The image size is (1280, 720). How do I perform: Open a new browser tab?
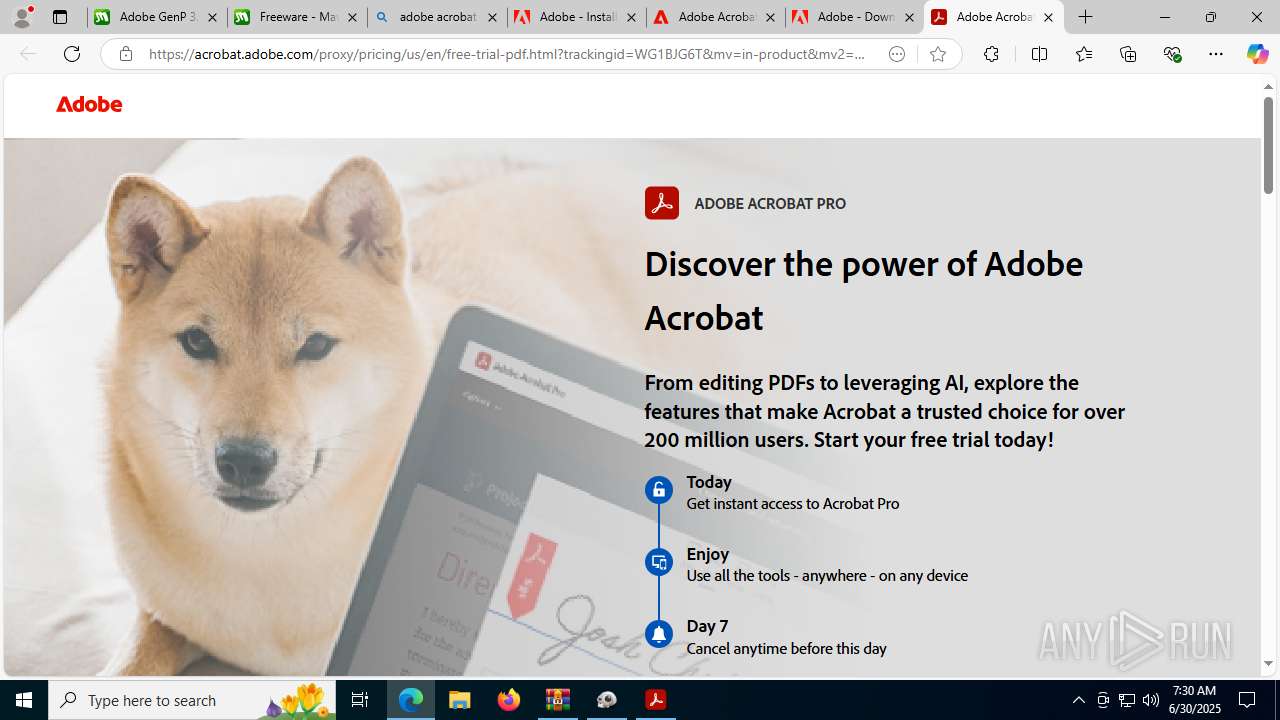pyautogui.click(x=1086, y=17)
